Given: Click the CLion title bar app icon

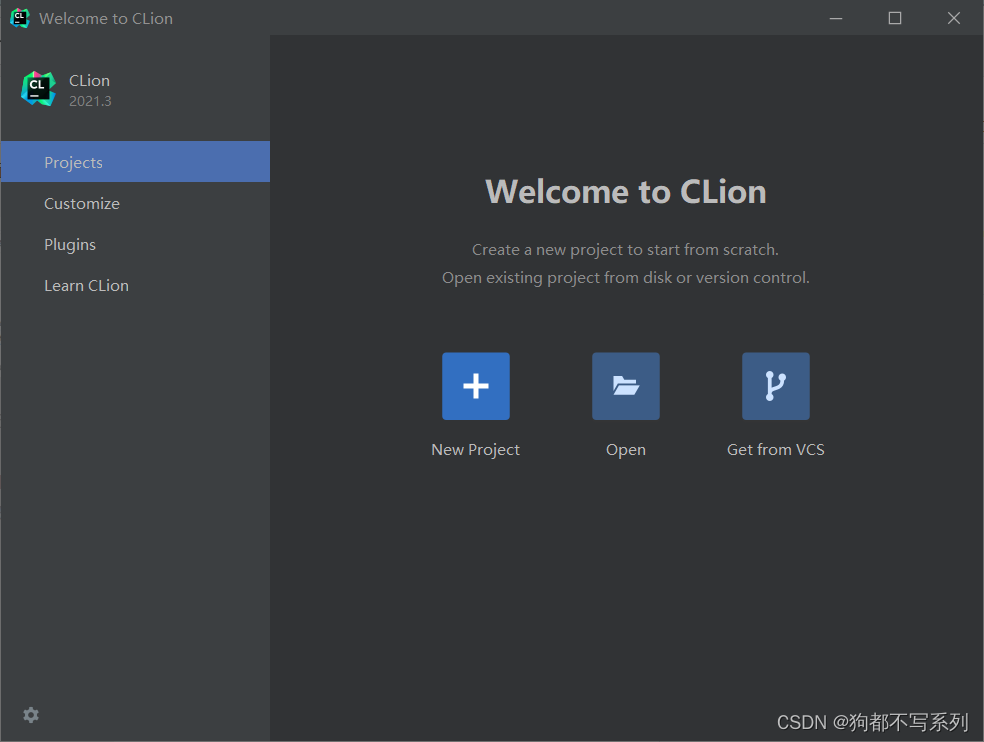Looking at the screenshot, I should (19, 18).
